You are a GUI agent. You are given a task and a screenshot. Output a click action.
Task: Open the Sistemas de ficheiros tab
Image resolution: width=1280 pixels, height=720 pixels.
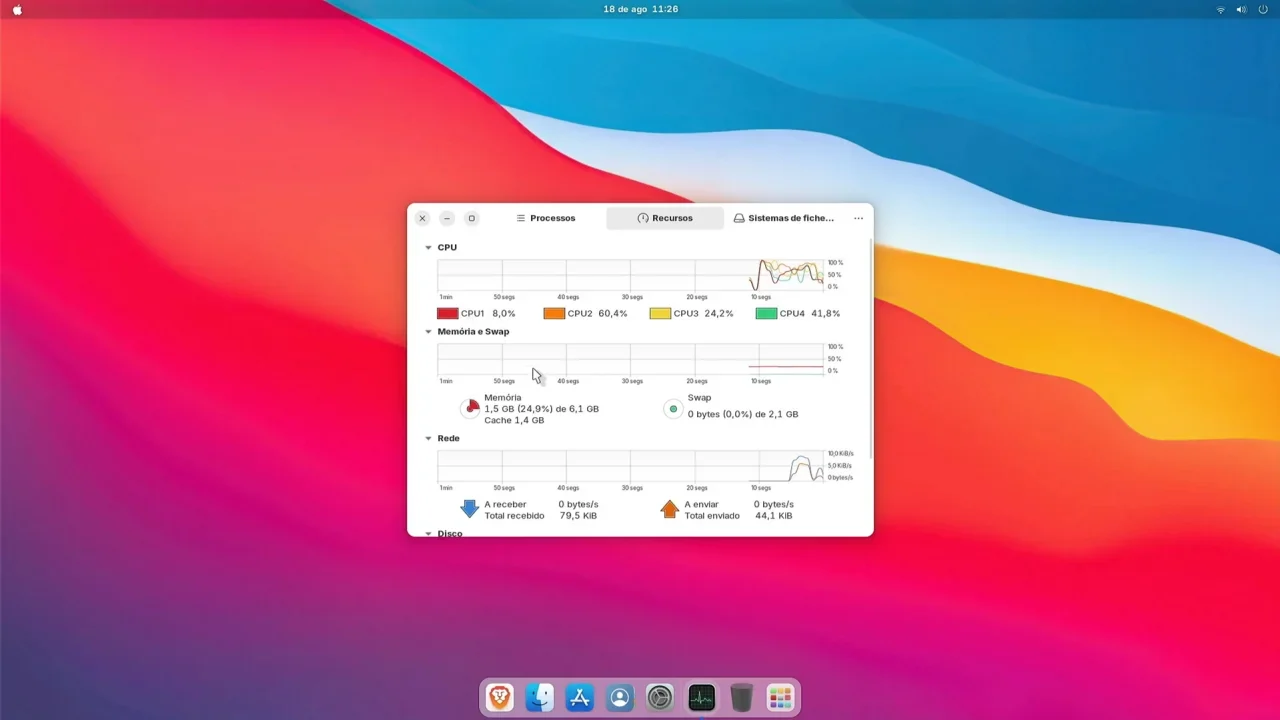tap(783, 218)
